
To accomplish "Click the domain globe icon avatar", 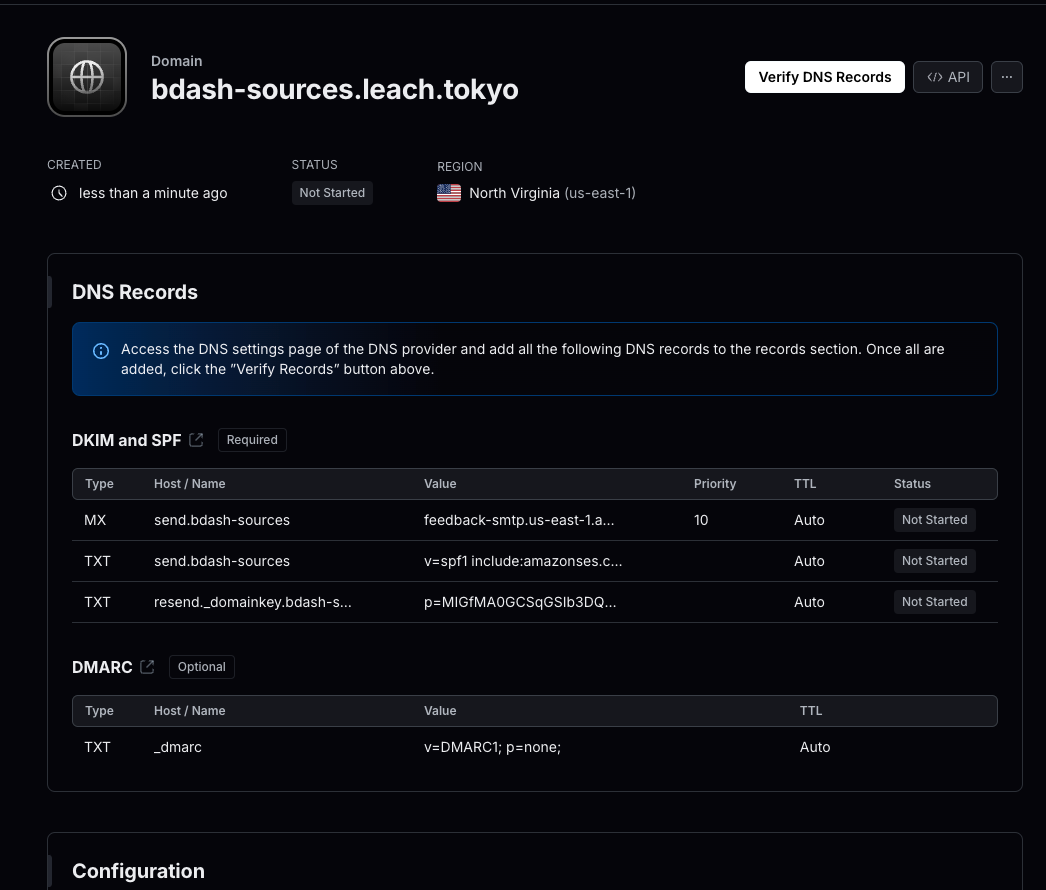I will [x=86, y=76].
